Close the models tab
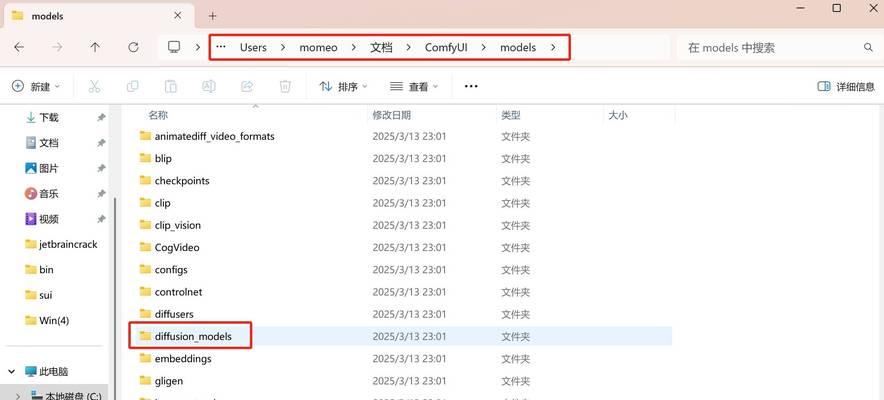This screenshot has width=884, height=400. (178, 16)
